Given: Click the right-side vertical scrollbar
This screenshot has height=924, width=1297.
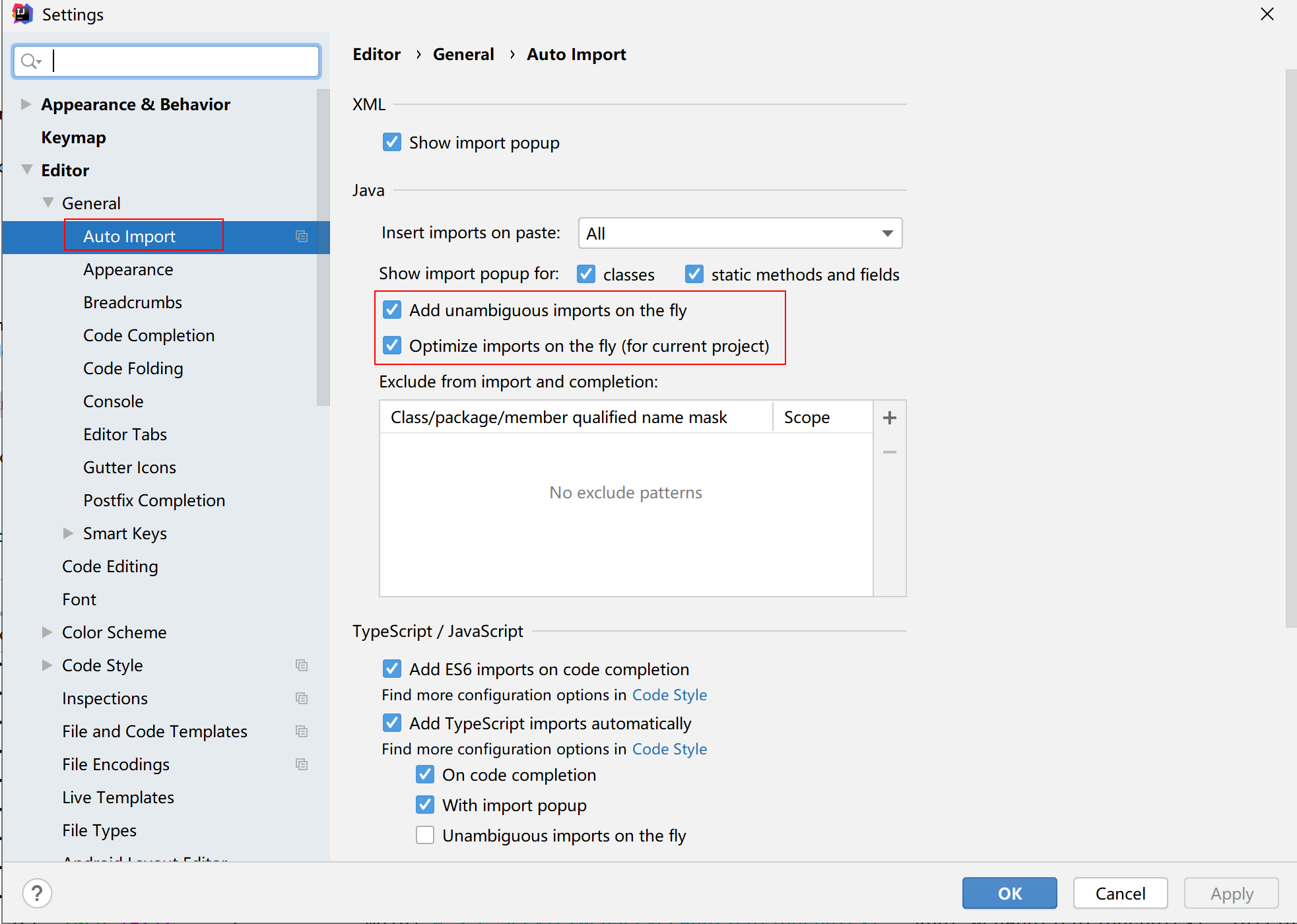Looking at the screenshot, I should pos(1290,348).
